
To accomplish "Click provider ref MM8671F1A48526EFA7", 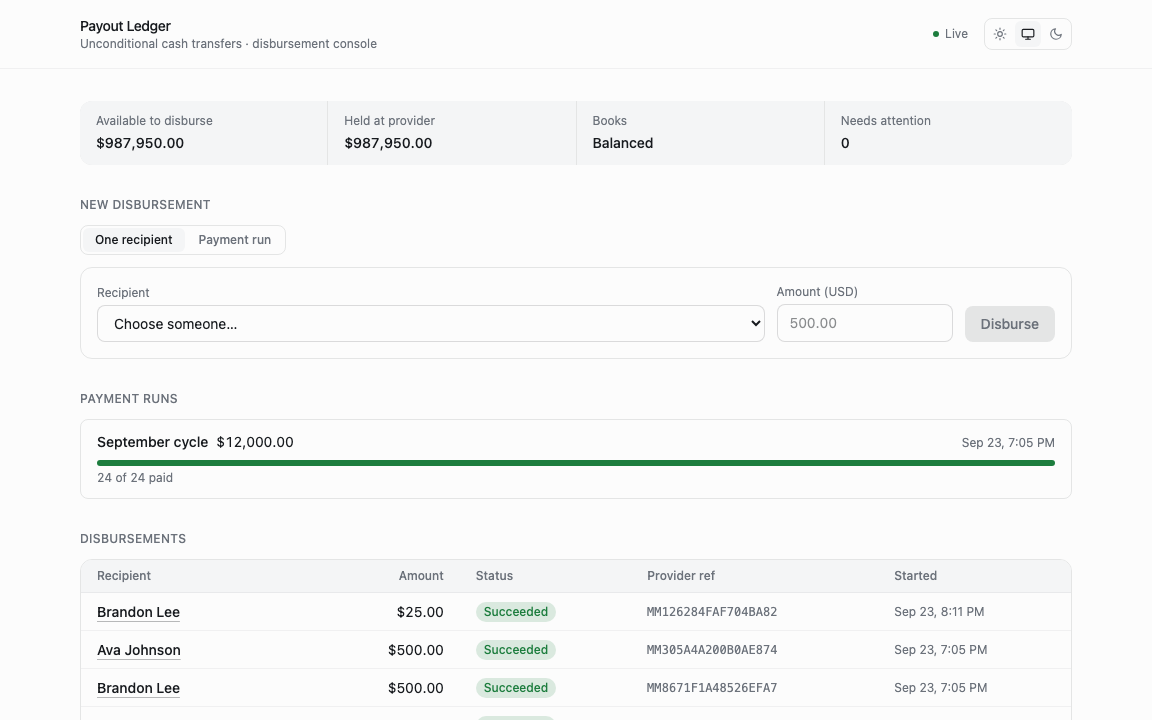I will tap(712, 688).
